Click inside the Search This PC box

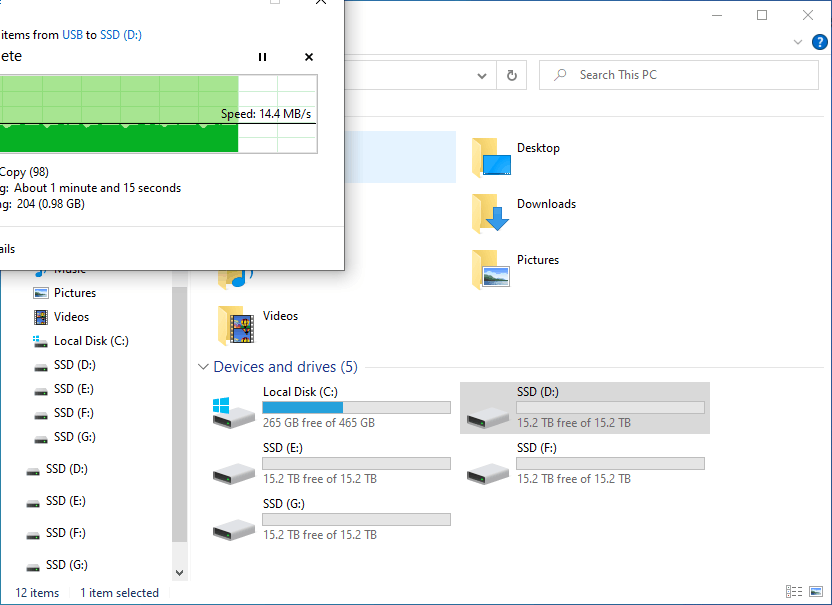point(650,74)
